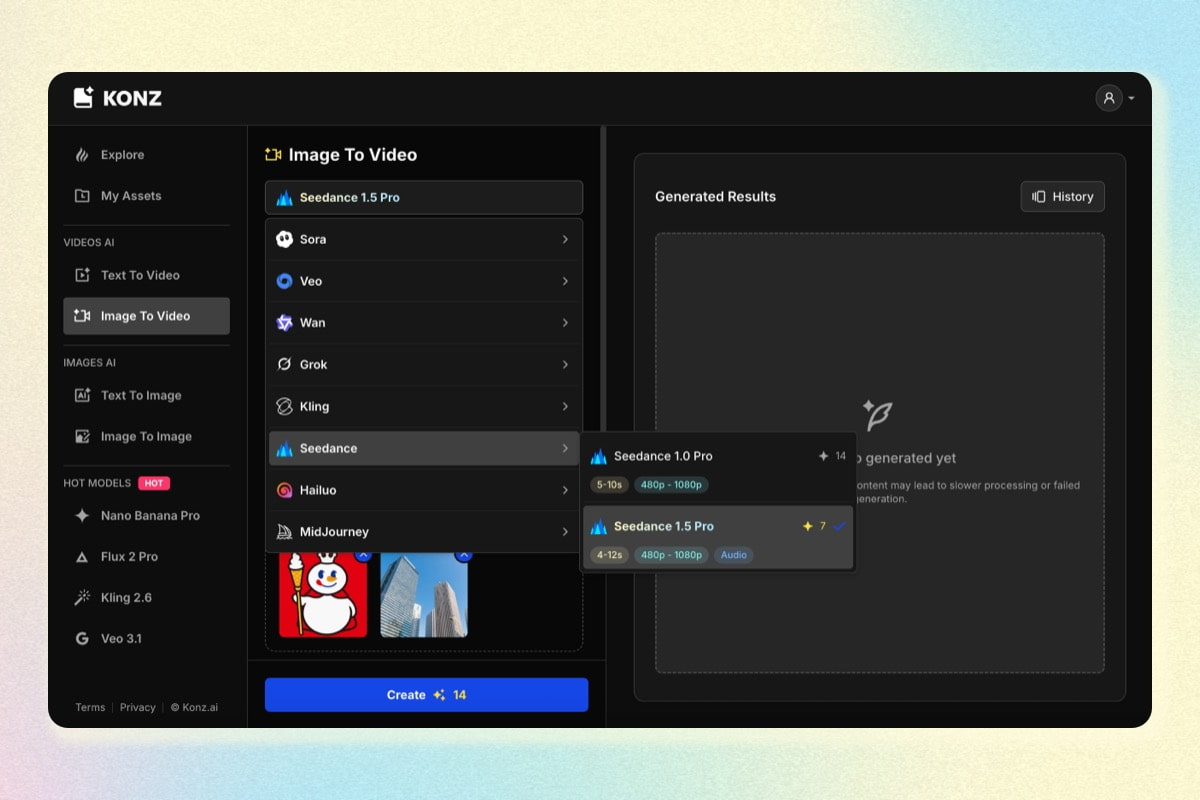Screen dimensions: 1200x800
Task: Click the Kling 2.6 wand icon
Action: 82,597
